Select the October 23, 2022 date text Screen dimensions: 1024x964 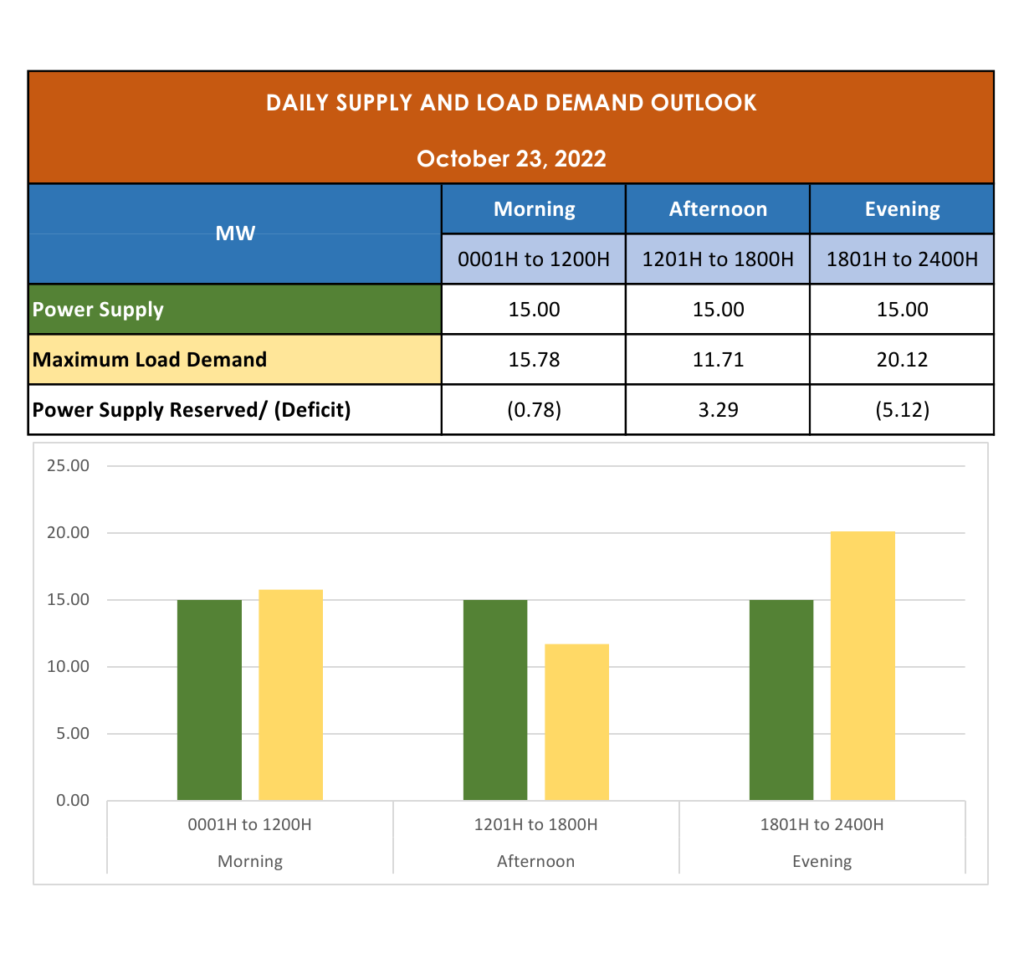click(x=511, y=159)
